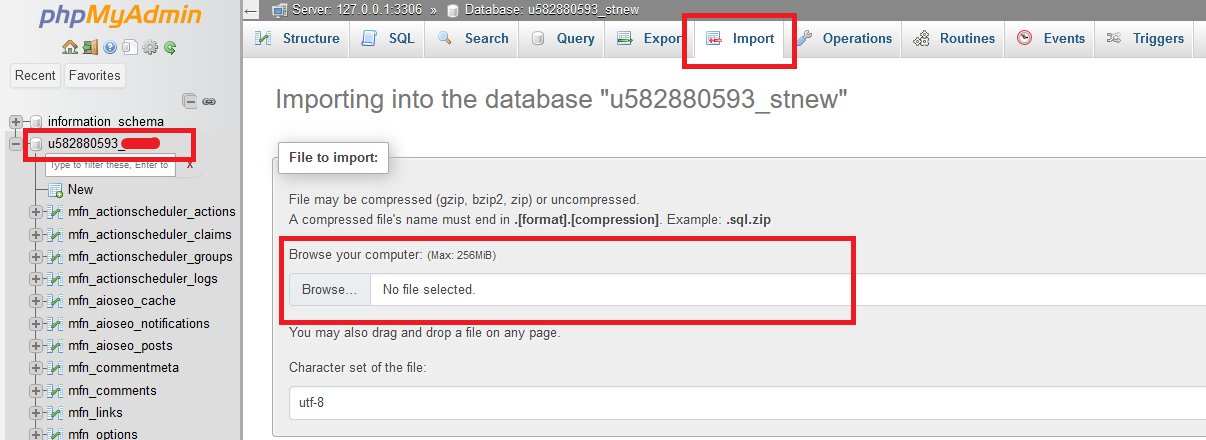
Task: Click the collapse-all icon in navigation tree
Action: coord(189,101)
